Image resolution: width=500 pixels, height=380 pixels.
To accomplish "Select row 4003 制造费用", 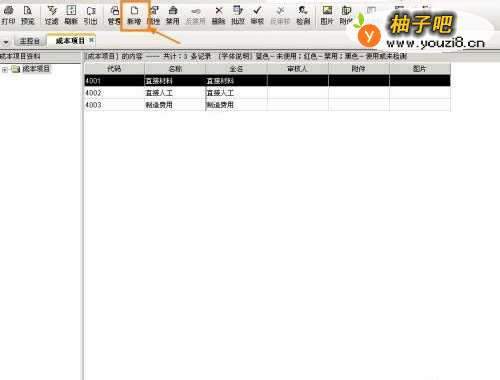I will click(x=267, y=105).
